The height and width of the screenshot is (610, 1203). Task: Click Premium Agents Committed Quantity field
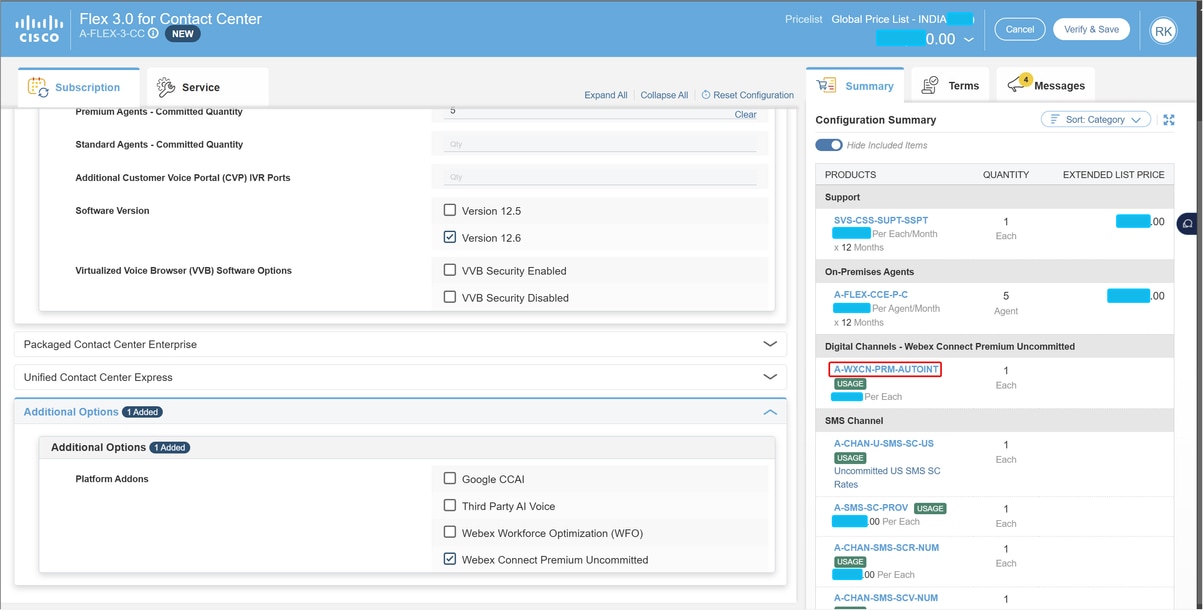[x=588, y=112]
